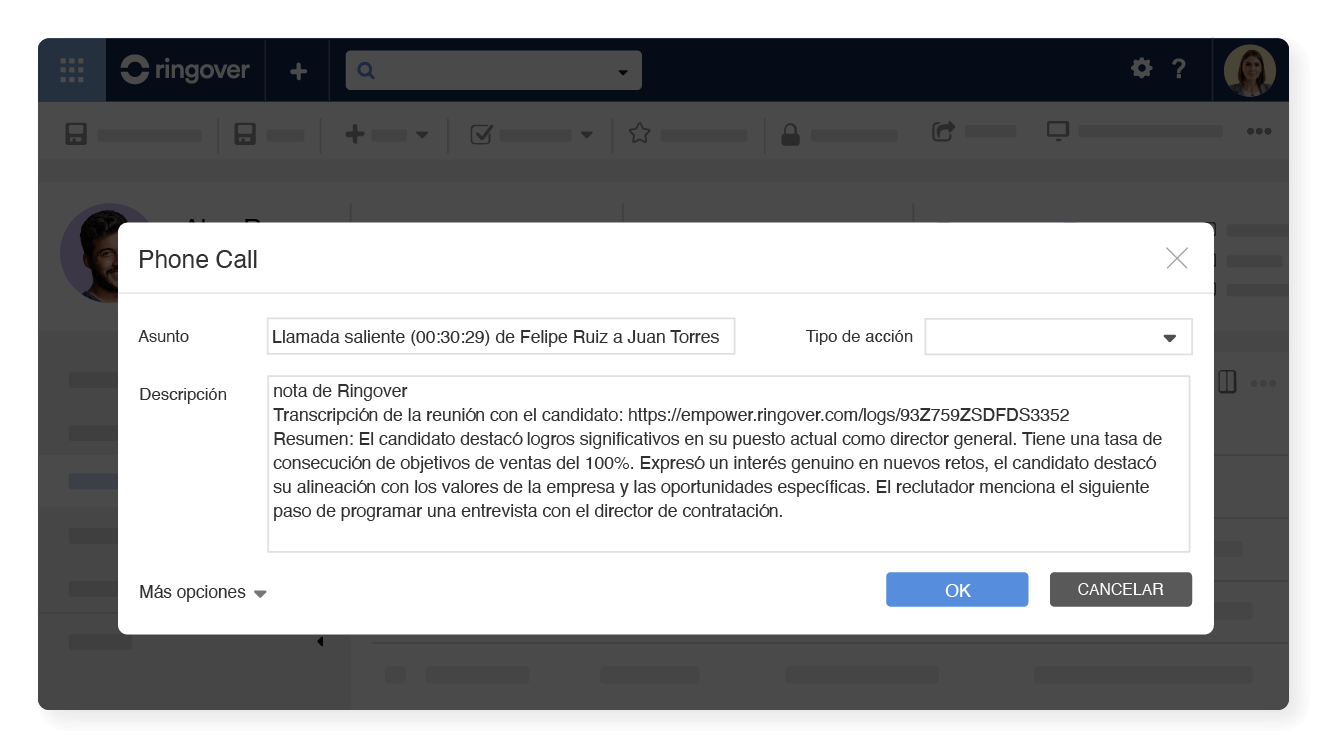Toggle the checkbox task icon in the toolbar
This screenshot has width=1332, height=747.
(x=480, y=133)
